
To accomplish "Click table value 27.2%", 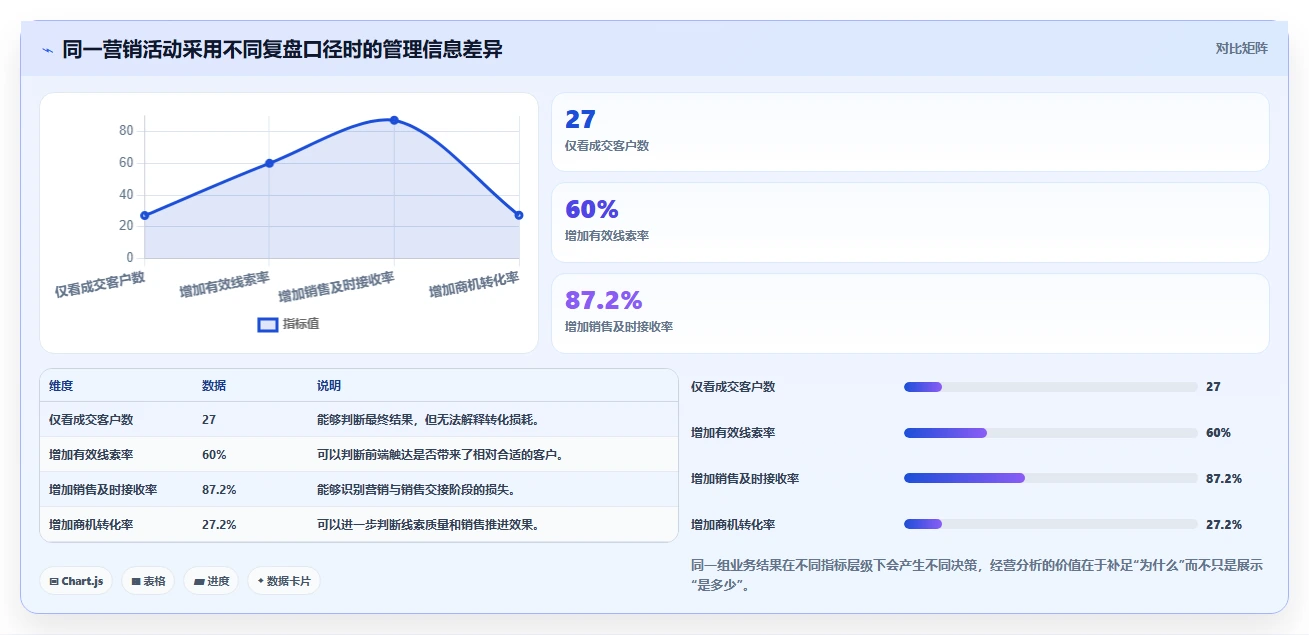I will pos(219,525).
